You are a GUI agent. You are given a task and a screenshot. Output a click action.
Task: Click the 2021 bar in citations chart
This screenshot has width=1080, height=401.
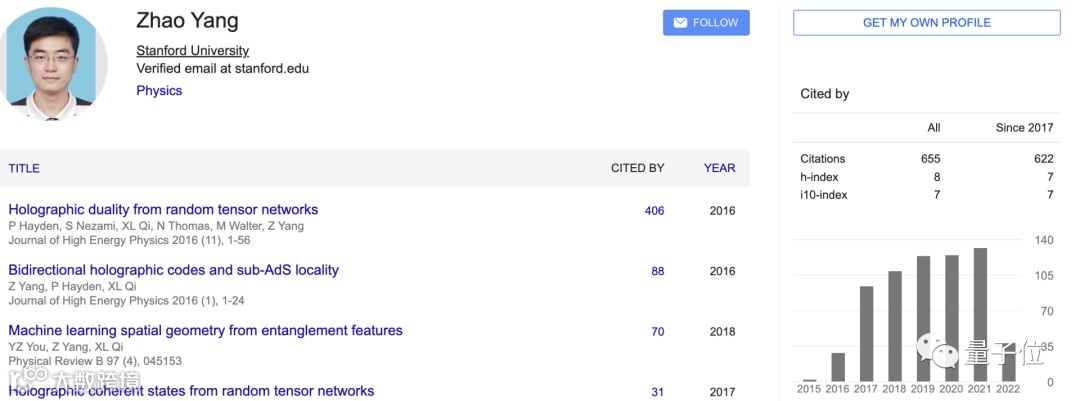(980, 315)
